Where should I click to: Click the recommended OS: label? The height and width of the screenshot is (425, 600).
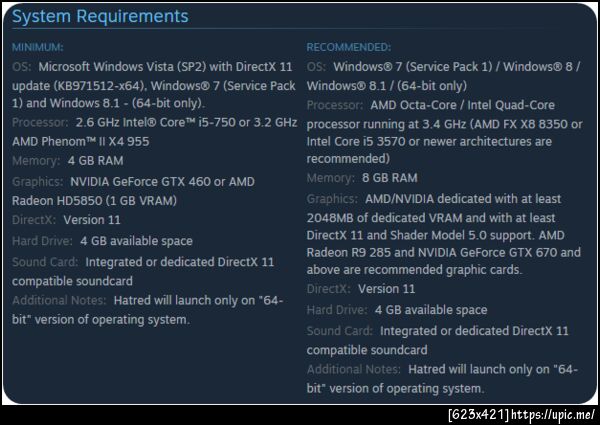(x=316, y=67)
